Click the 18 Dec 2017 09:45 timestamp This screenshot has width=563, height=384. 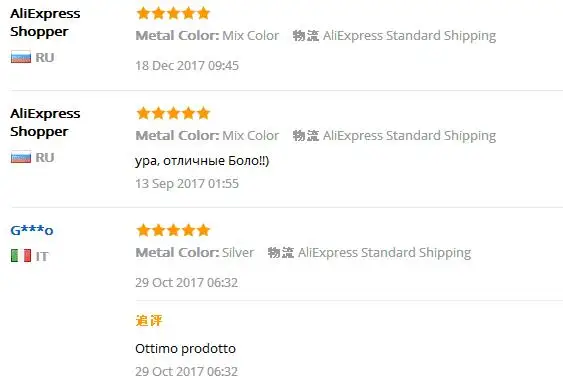click(x=187, y=66)
